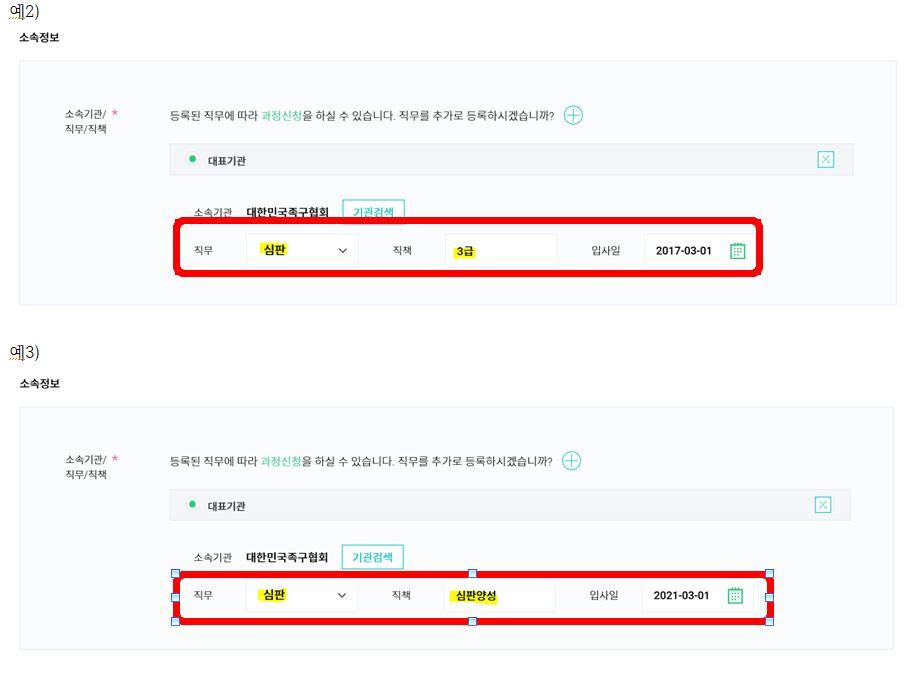This screenshot has height=679, width=913.
Task: Select the green 대표기관 radio dot in 예3
Action: (192, 505)
